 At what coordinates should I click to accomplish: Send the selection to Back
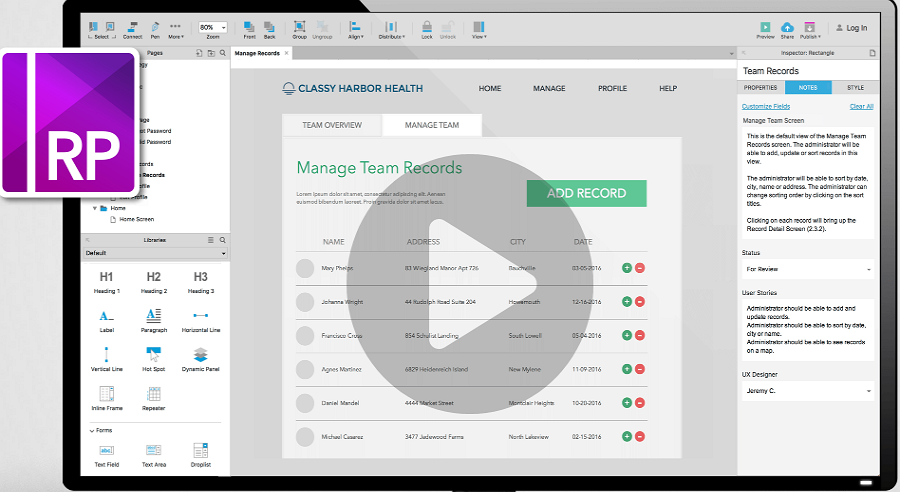(269, 30)
